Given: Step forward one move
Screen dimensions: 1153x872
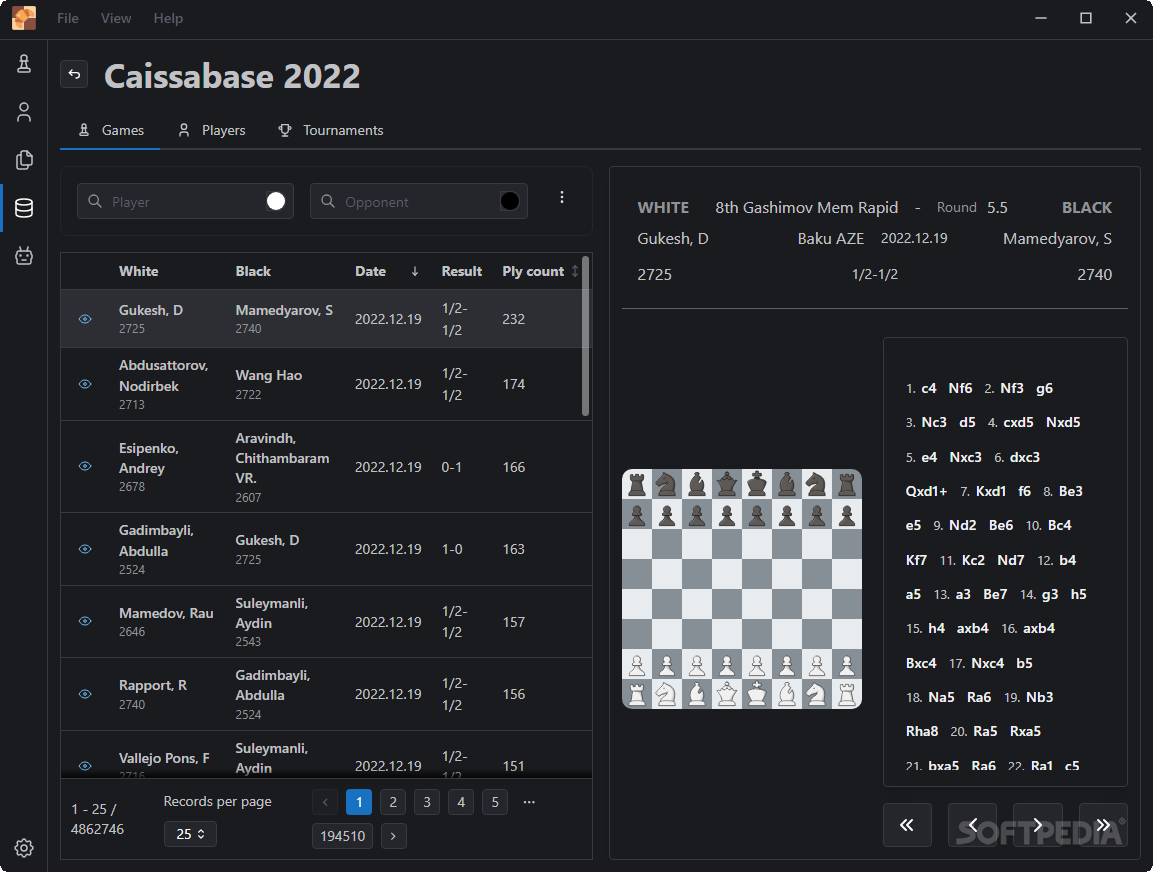Looking at the screenshot, I should 1038,825.
